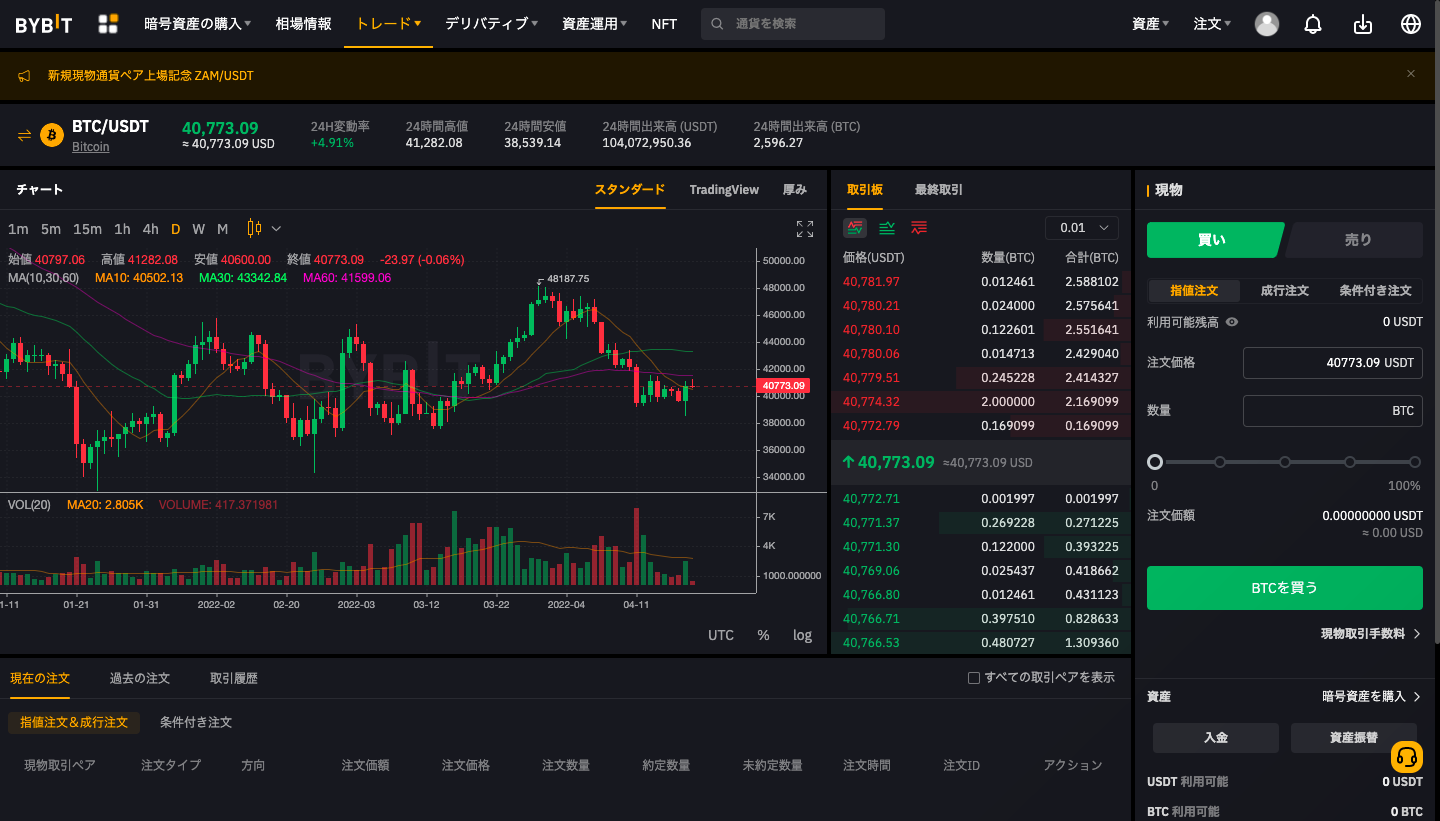Select sell order price 40,781.97
This screenshot has height=821, width=1440.
[871, 282]
